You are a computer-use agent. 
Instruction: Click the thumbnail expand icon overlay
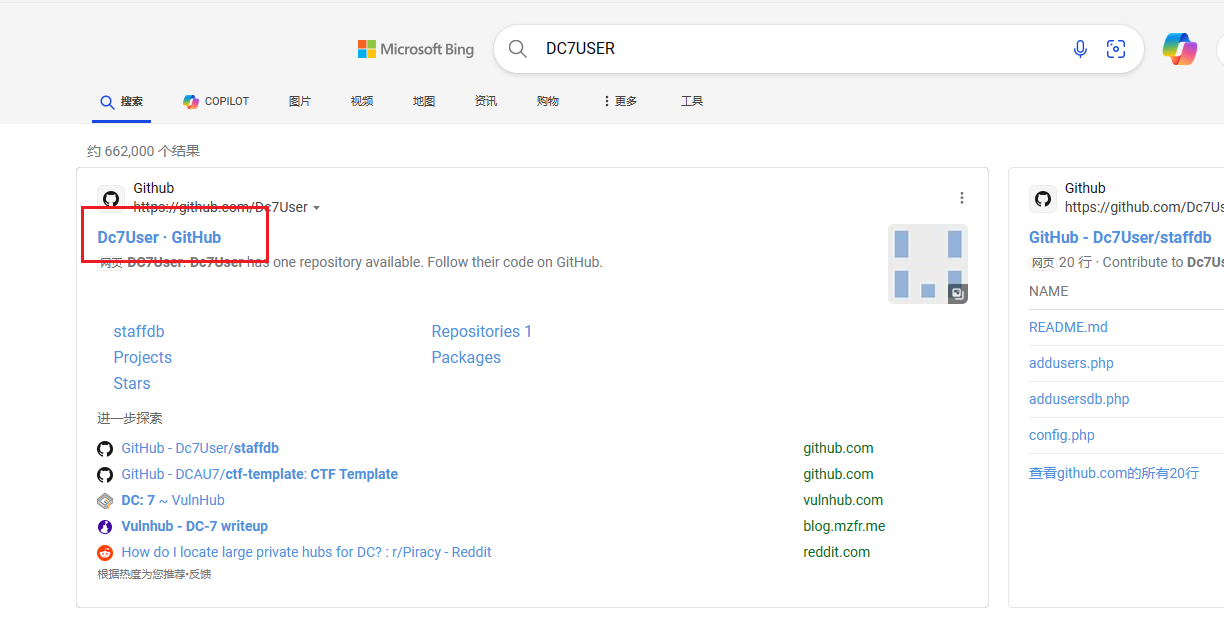click(958, 293)
